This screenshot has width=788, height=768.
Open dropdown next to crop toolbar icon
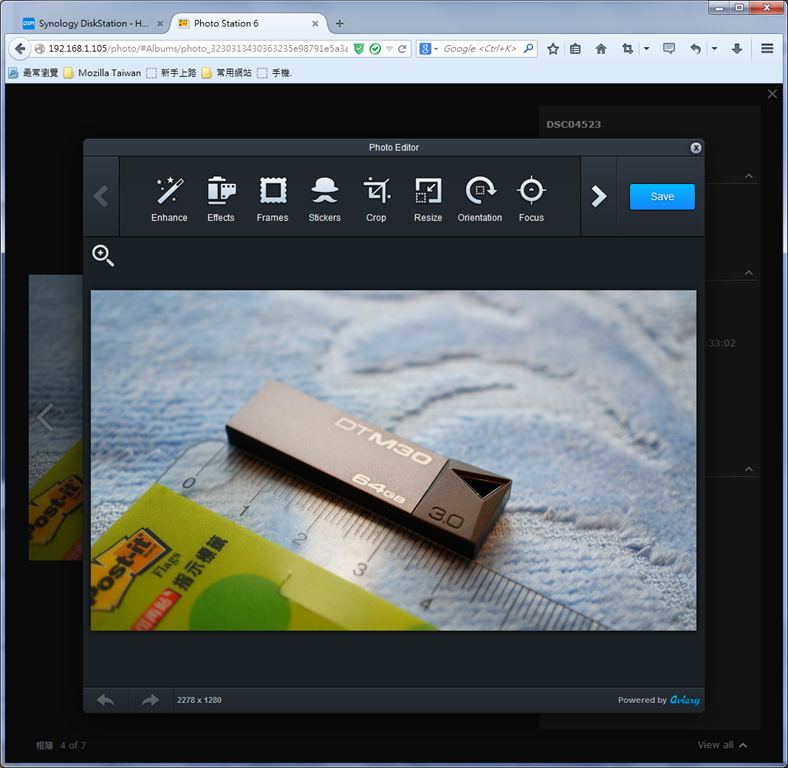646,49
